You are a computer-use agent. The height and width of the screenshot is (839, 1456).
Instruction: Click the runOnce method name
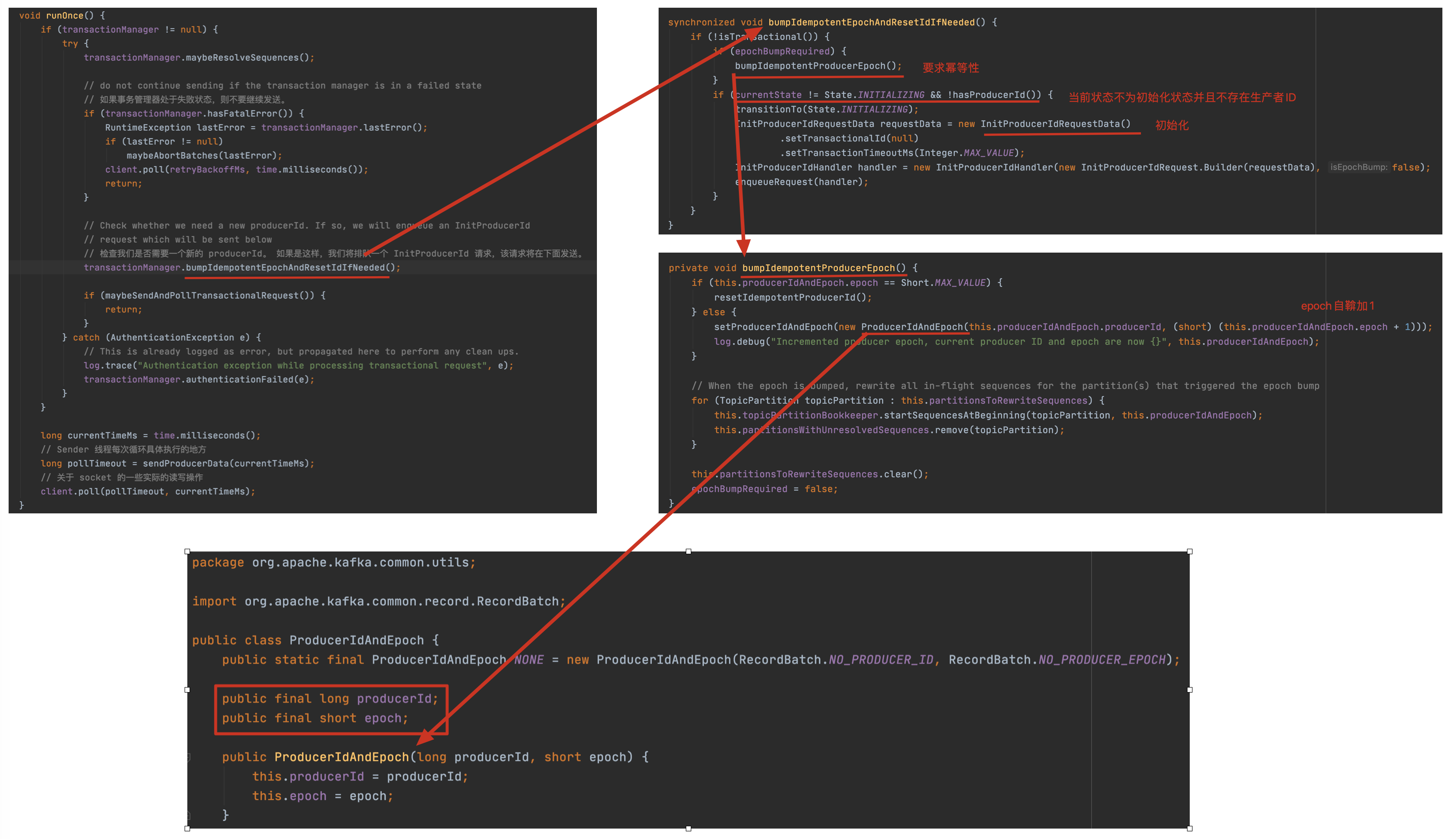coord(65,15)
